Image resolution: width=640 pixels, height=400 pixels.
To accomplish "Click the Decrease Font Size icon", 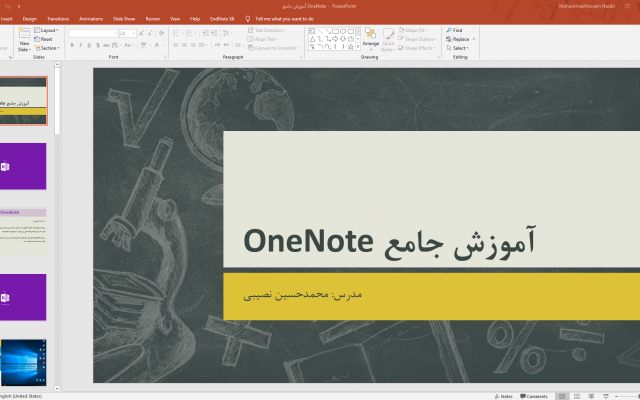I will point(150,33).
